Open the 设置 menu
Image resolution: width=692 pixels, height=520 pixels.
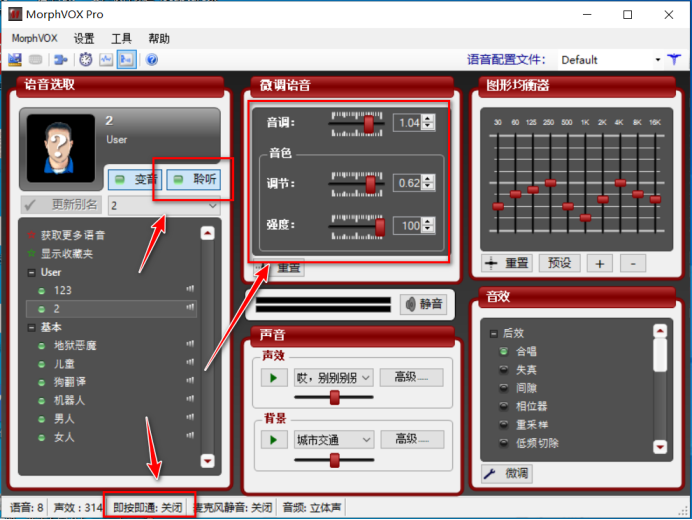pos(84,38)
